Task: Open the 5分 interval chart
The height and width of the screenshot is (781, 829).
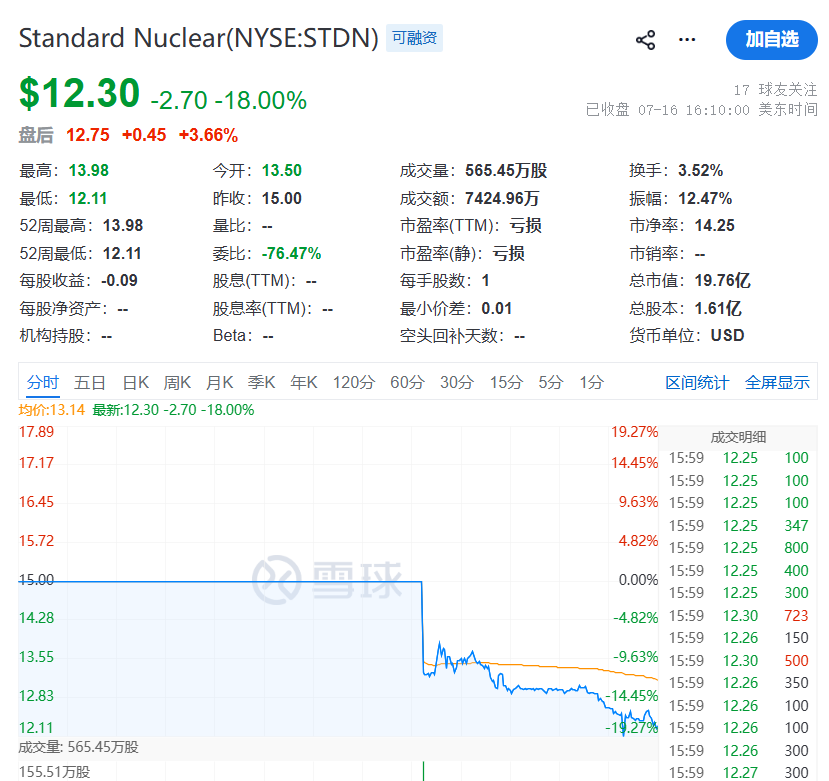Action: pyautogui.click(x=550, y=382)
